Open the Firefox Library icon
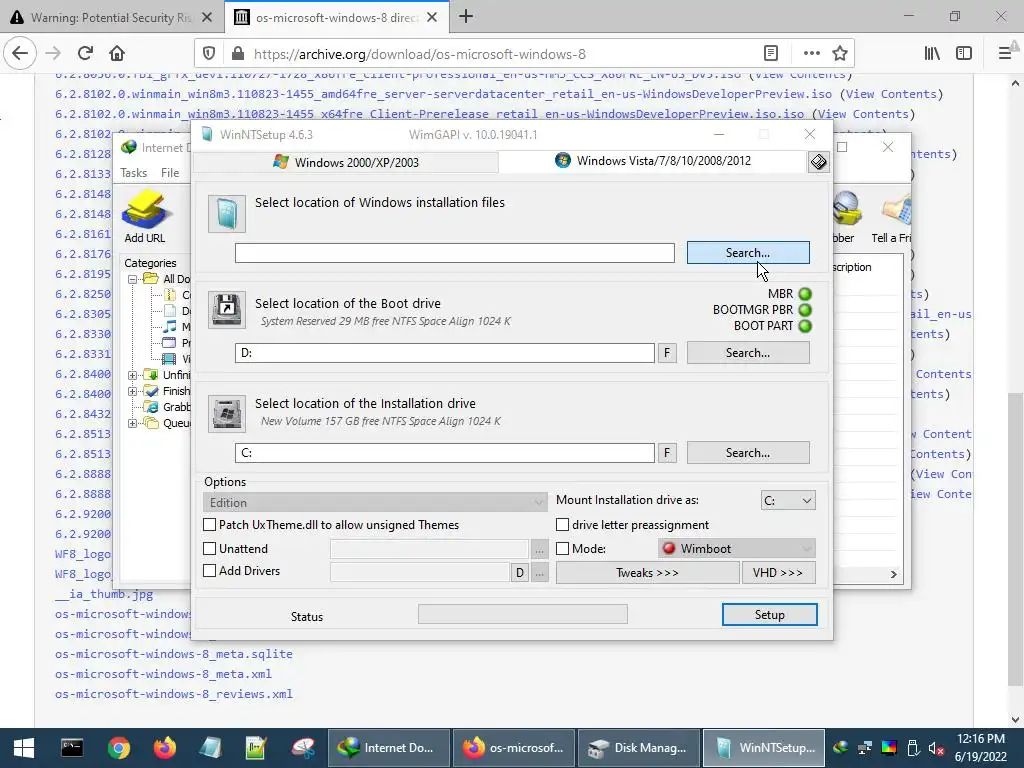The width and height of the screenshot is (1024, 768). click(932, 54)
